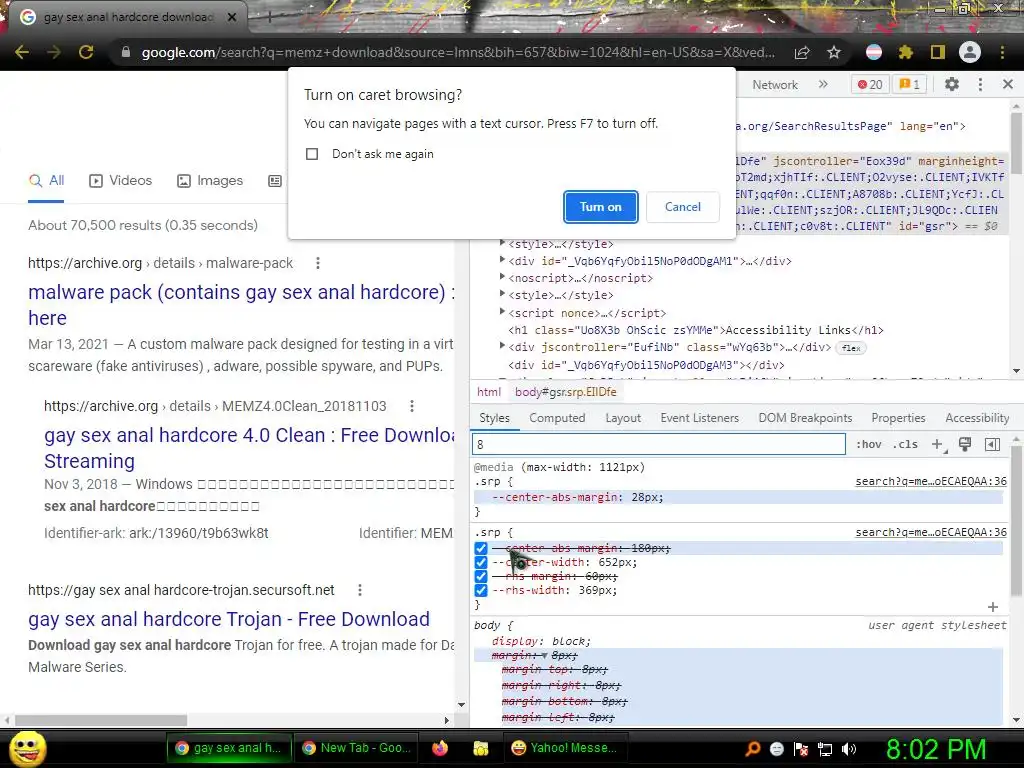Expand the script nonce node
The height and width of the screenshot is (768, 1024).
click(502, 312)
